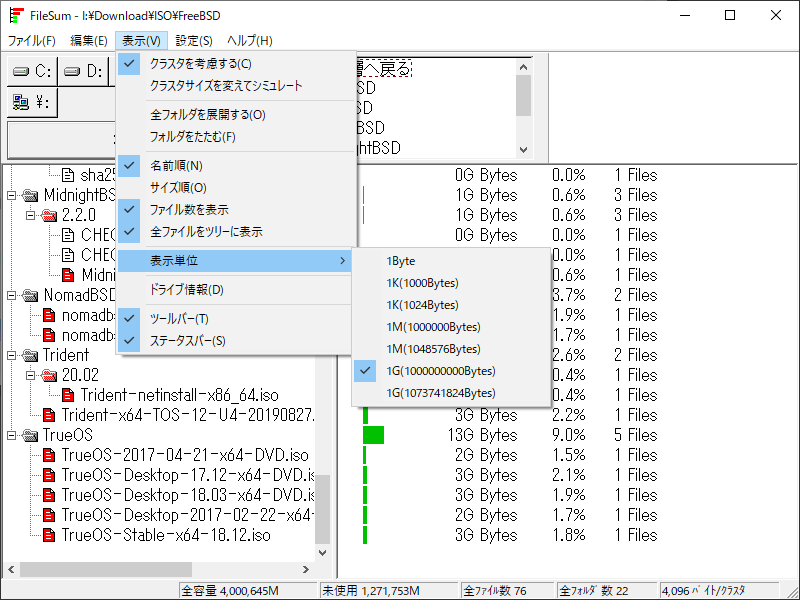Image resolution: width=800 pixels, height=600 pixels.
Task: Close the 表示(V) menu
Action: coord(141,41)
